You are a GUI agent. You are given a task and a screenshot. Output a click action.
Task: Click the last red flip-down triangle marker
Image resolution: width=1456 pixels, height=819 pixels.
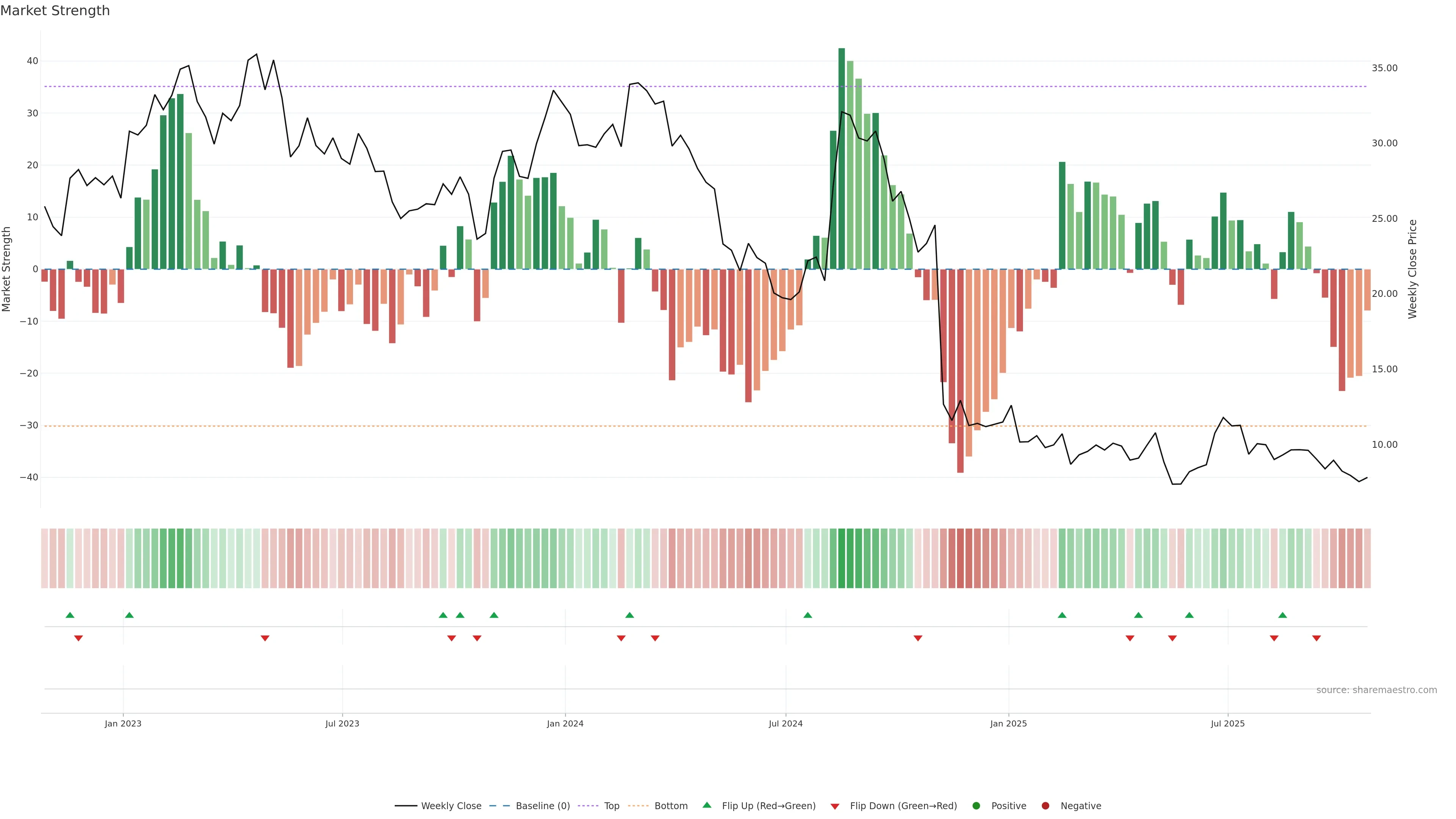[1316, 638]
